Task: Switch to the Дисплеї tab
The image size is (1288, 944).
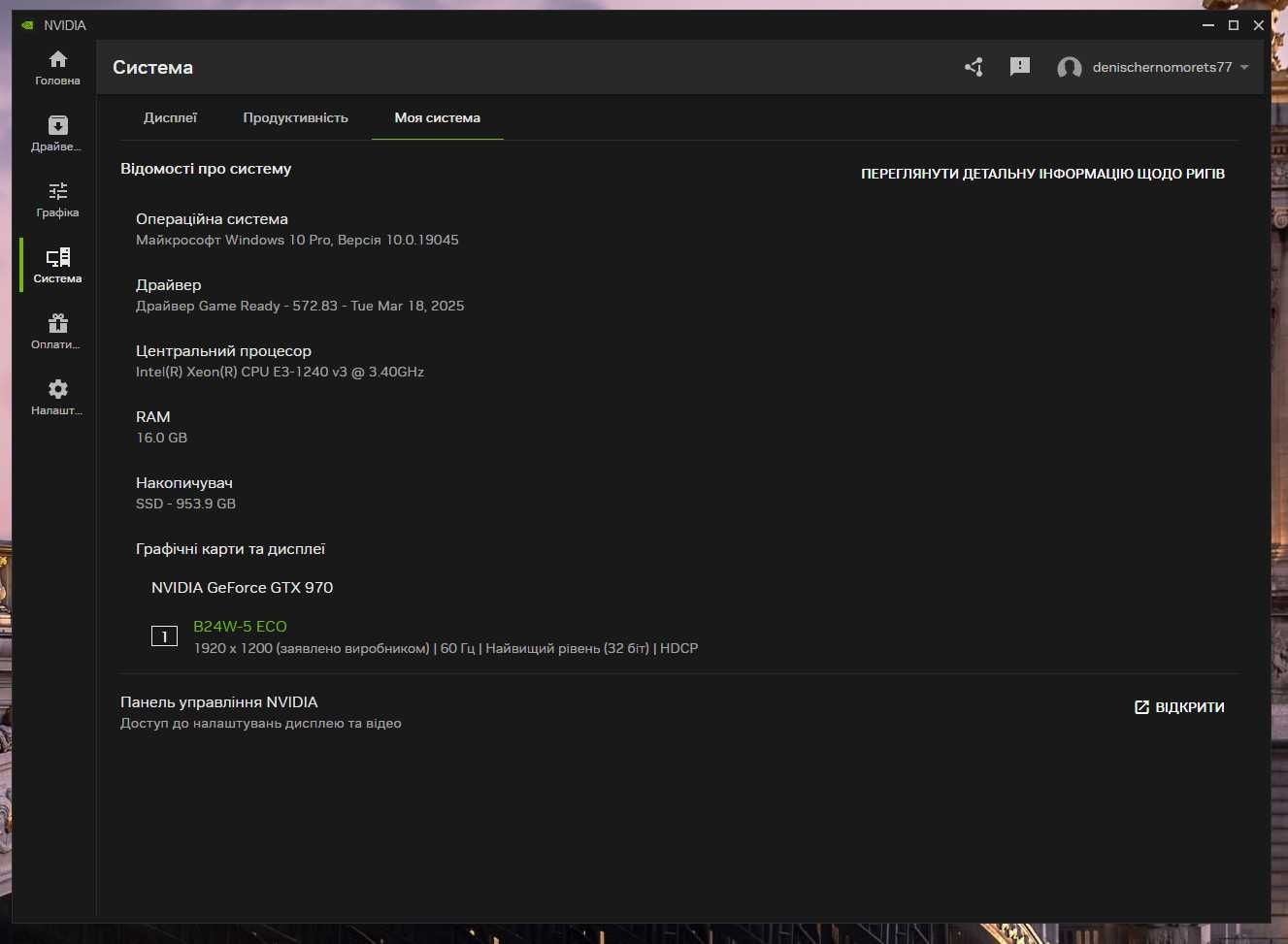Action: pos(170,117)
